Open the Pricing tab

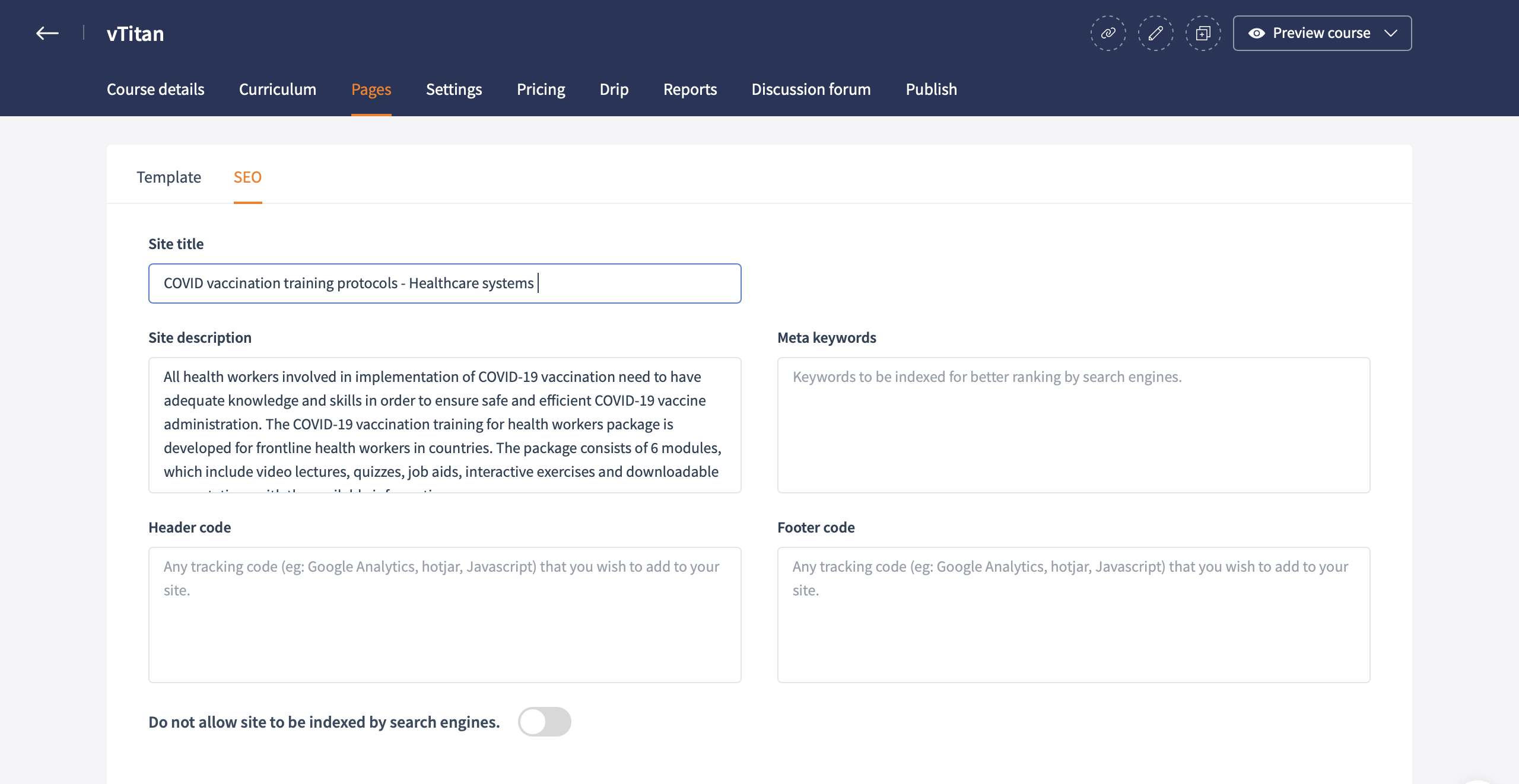541,90
